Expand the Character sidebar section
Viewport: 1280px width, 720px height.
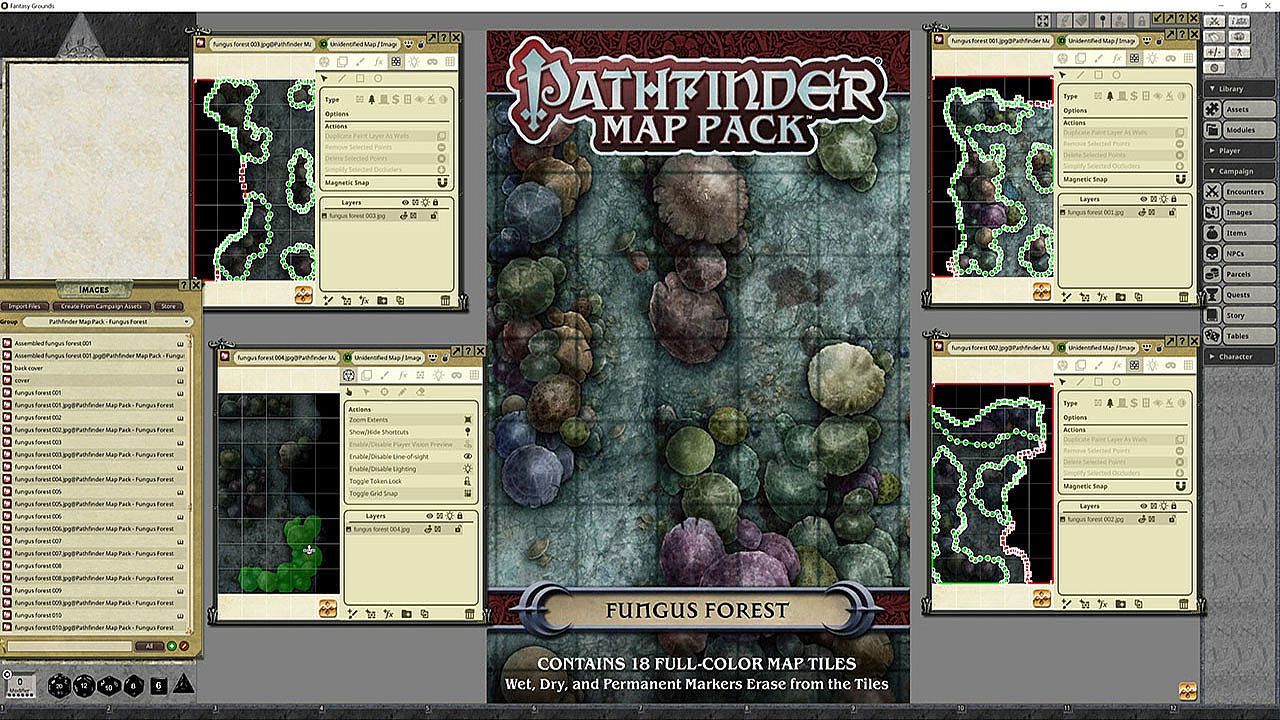(x=1240, y=356)
